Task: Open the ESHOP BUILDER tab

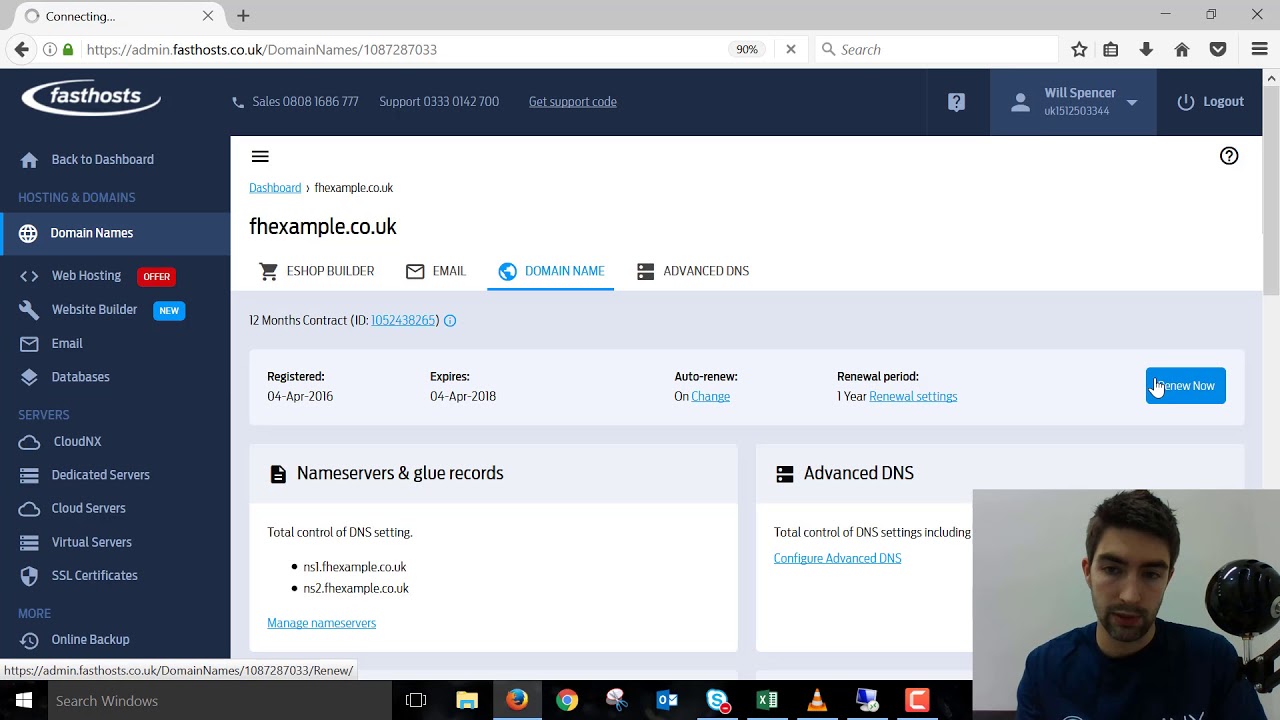Action: 316,271
